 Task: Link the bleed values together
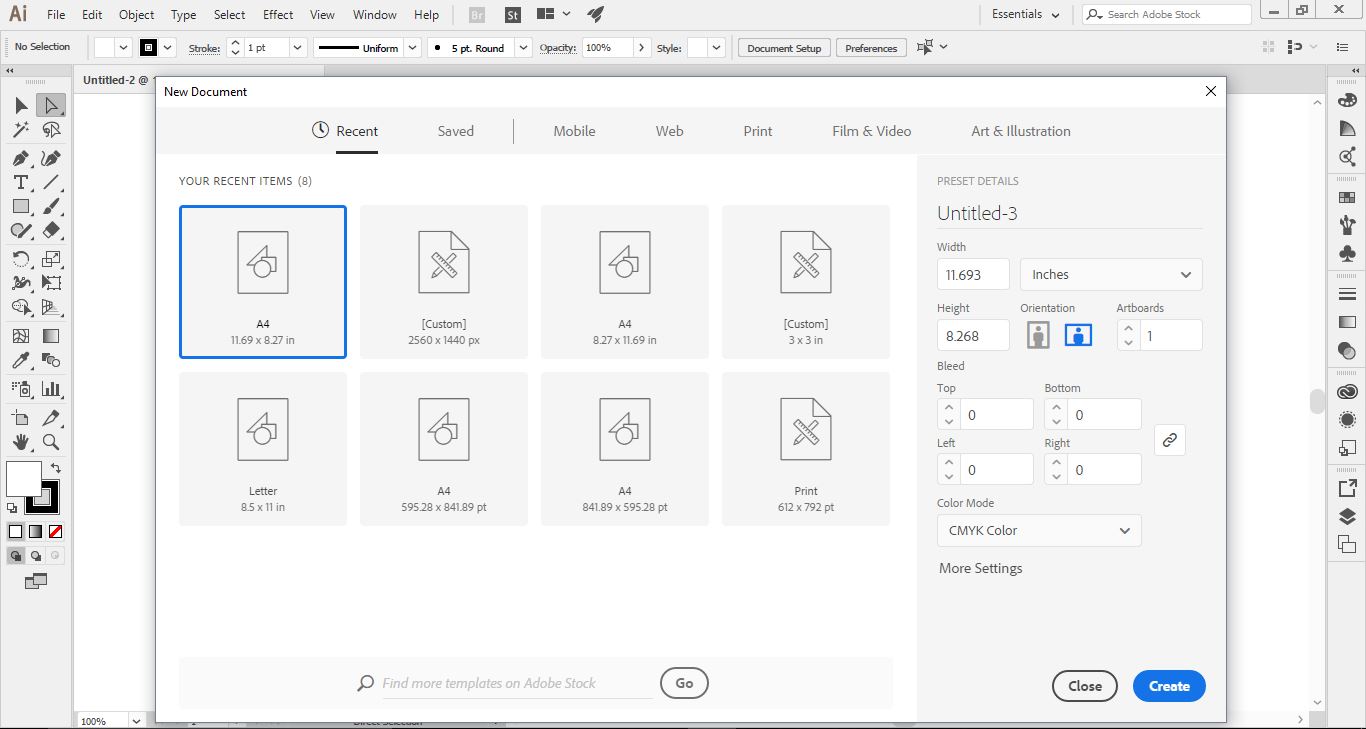1169,439
